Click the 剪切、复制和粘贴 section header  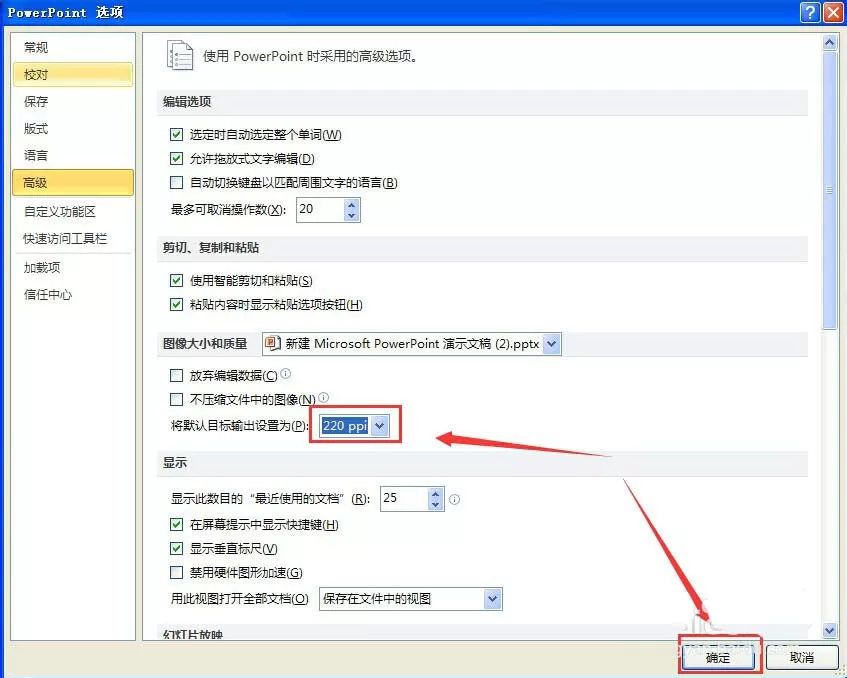(211, 247)
